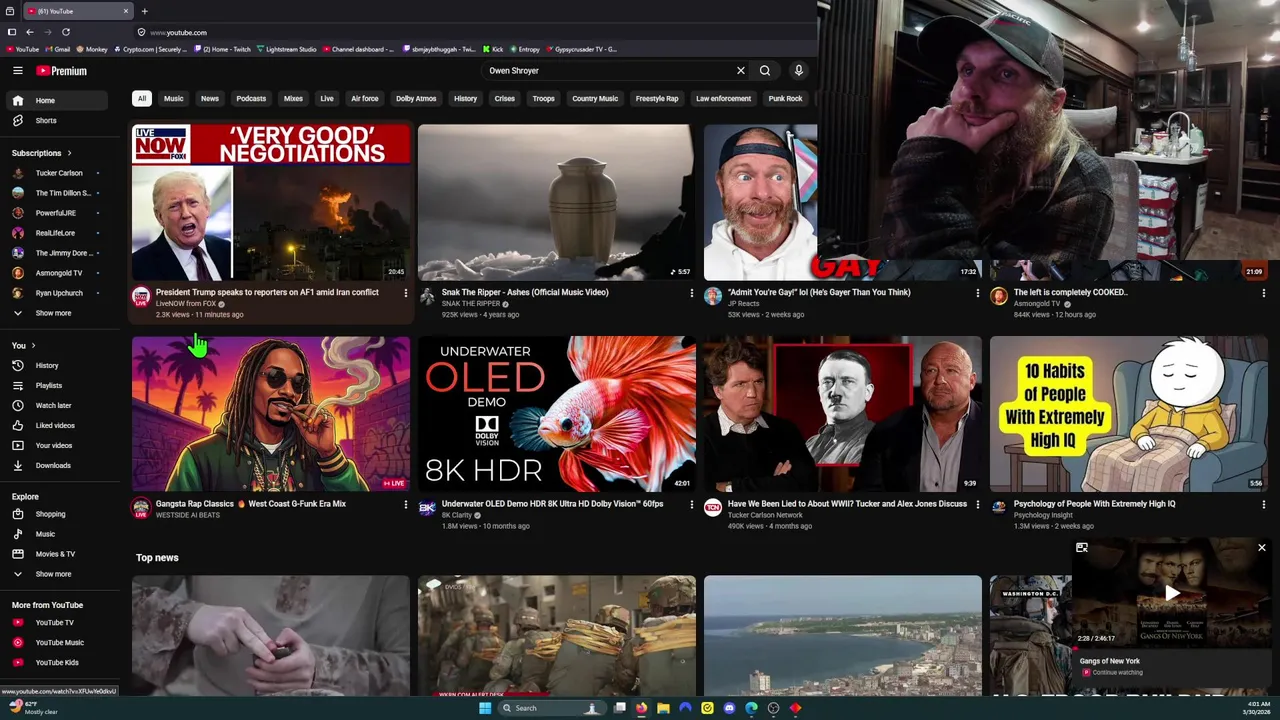This screenshot has width=1280, height=720.
Task: Open OBS Studio from the taskbar
Action: tap(773, 708)
